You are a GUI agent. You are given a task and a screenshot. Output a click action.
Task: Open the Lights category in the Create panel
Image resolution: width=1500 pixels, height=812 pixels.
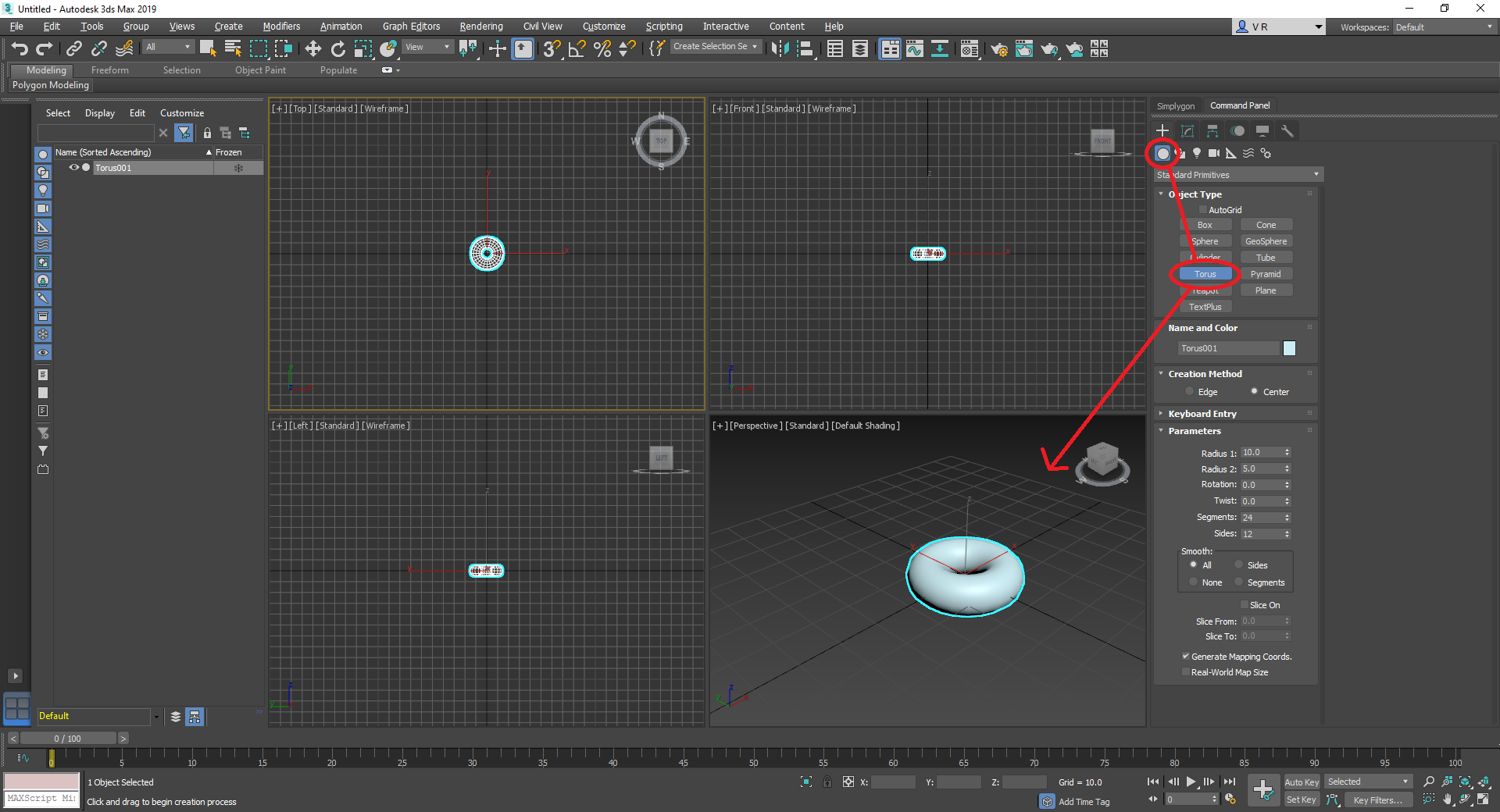(1197, 154)
